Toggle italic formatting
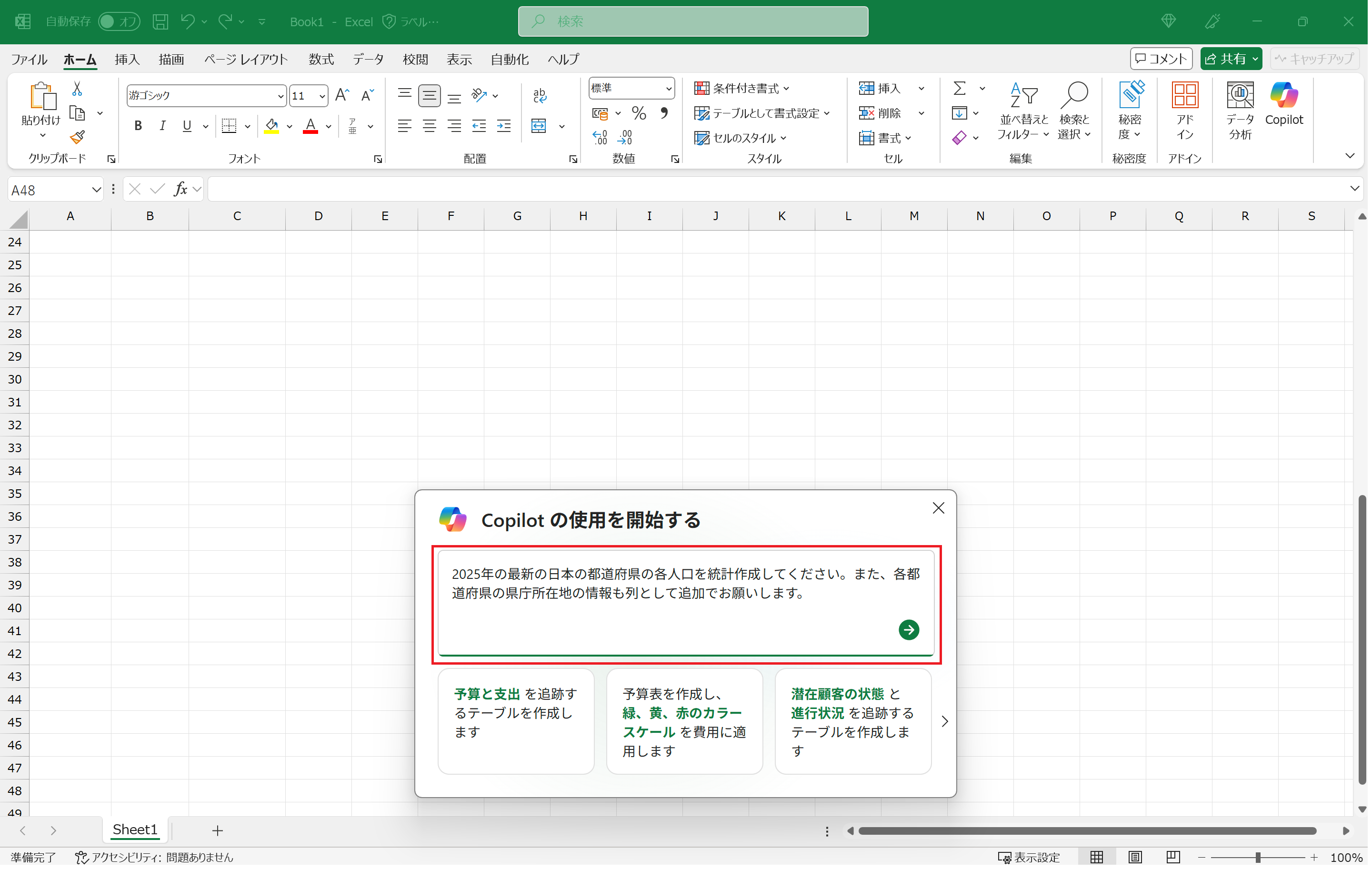Image resolution: width=1372 pixels, height=870 pixels. pos(163,126)
